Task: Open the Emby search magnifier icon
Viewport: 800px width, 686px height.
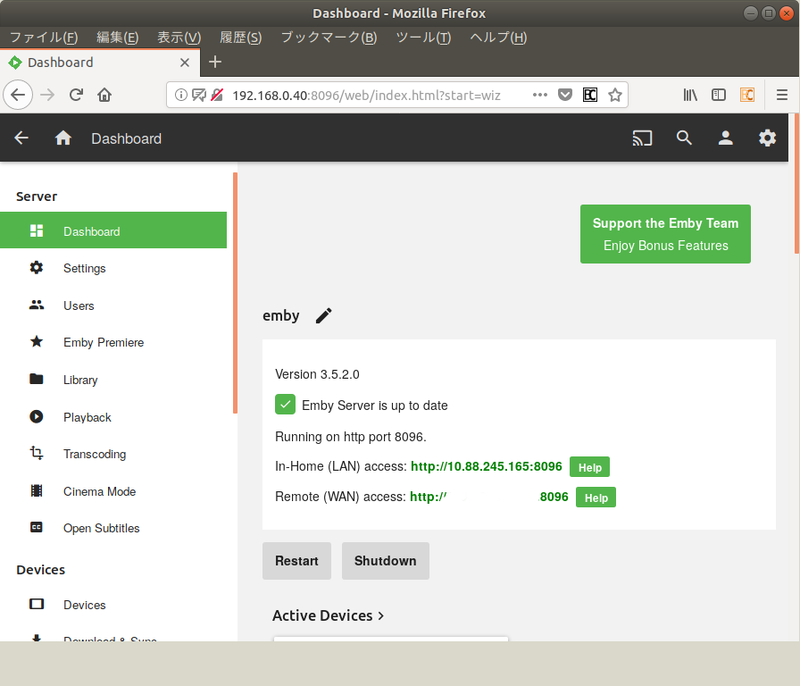Action: click(x=684, y=138)
